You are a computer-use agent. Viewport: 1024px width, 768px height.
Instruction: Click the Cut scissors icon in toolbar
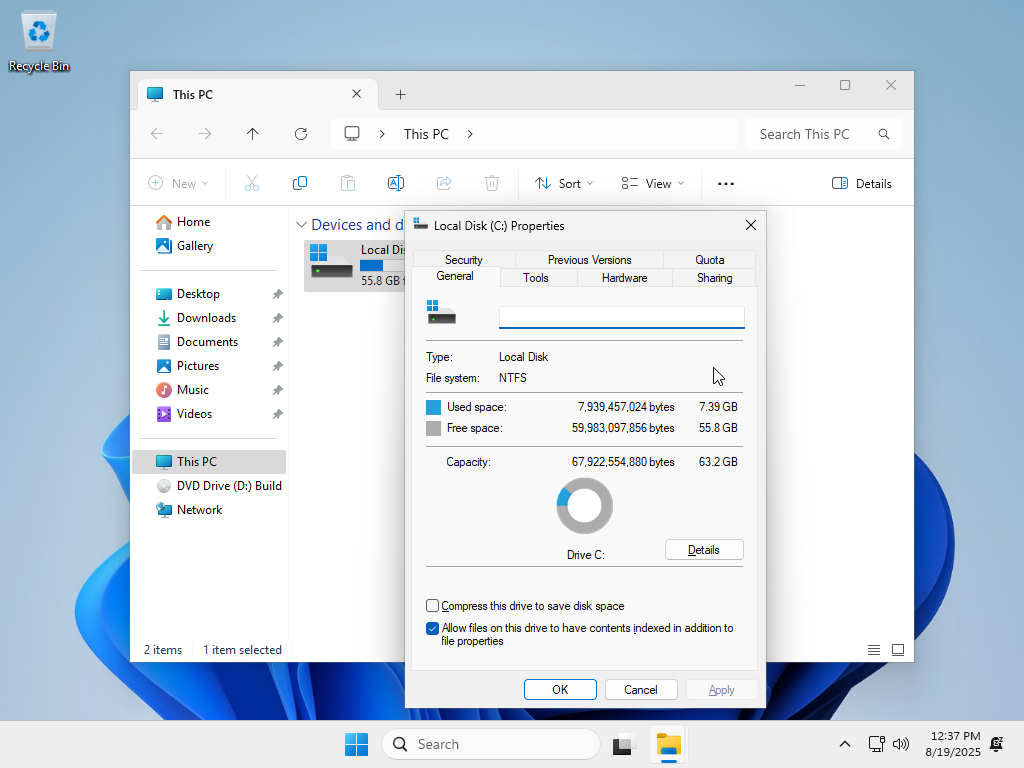click(x=252, y=183)
